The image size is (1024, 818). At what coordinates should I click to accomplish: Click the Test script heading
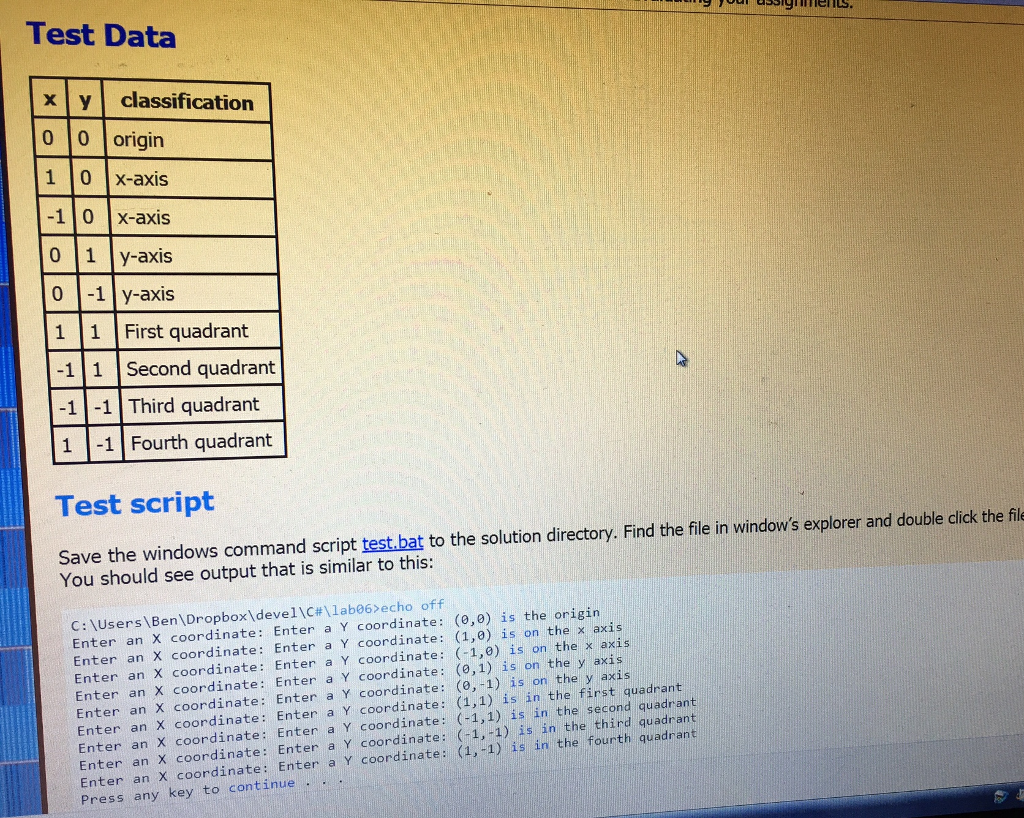[134, 505]
